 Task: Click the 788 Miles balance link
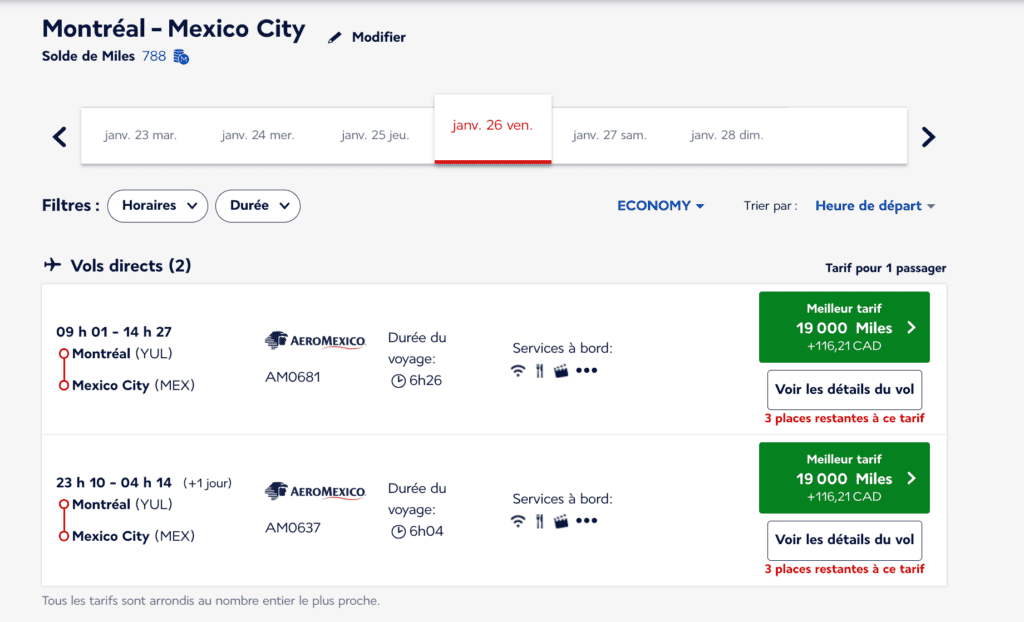[154, 57]
